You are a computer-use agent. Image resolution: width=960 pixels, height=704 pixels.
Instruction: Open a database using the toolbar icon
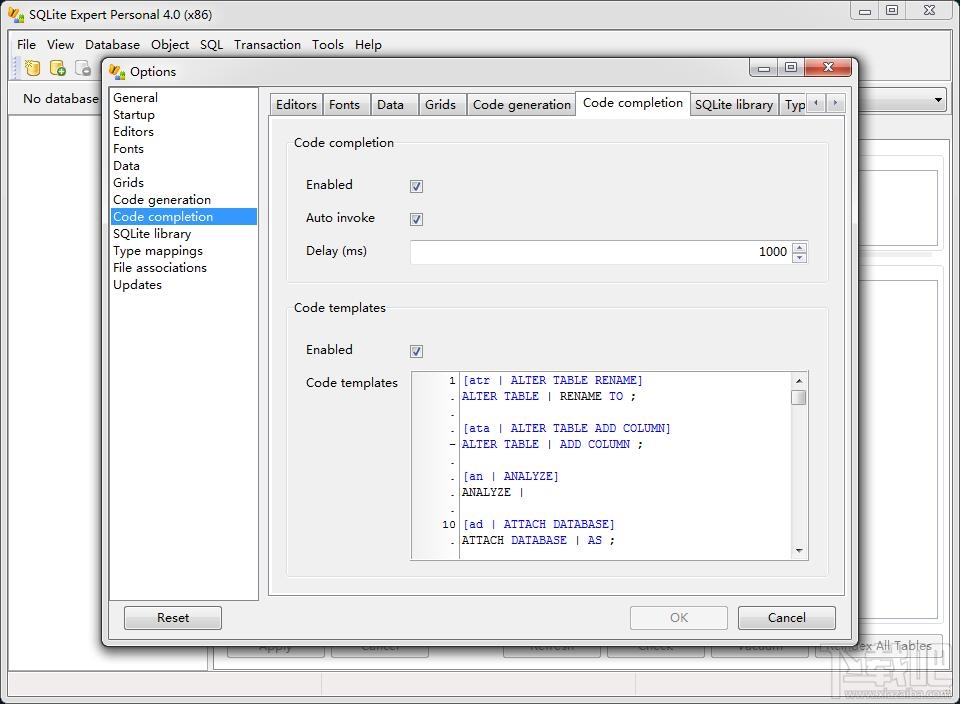pyautogui.click(x=57, y=67)
